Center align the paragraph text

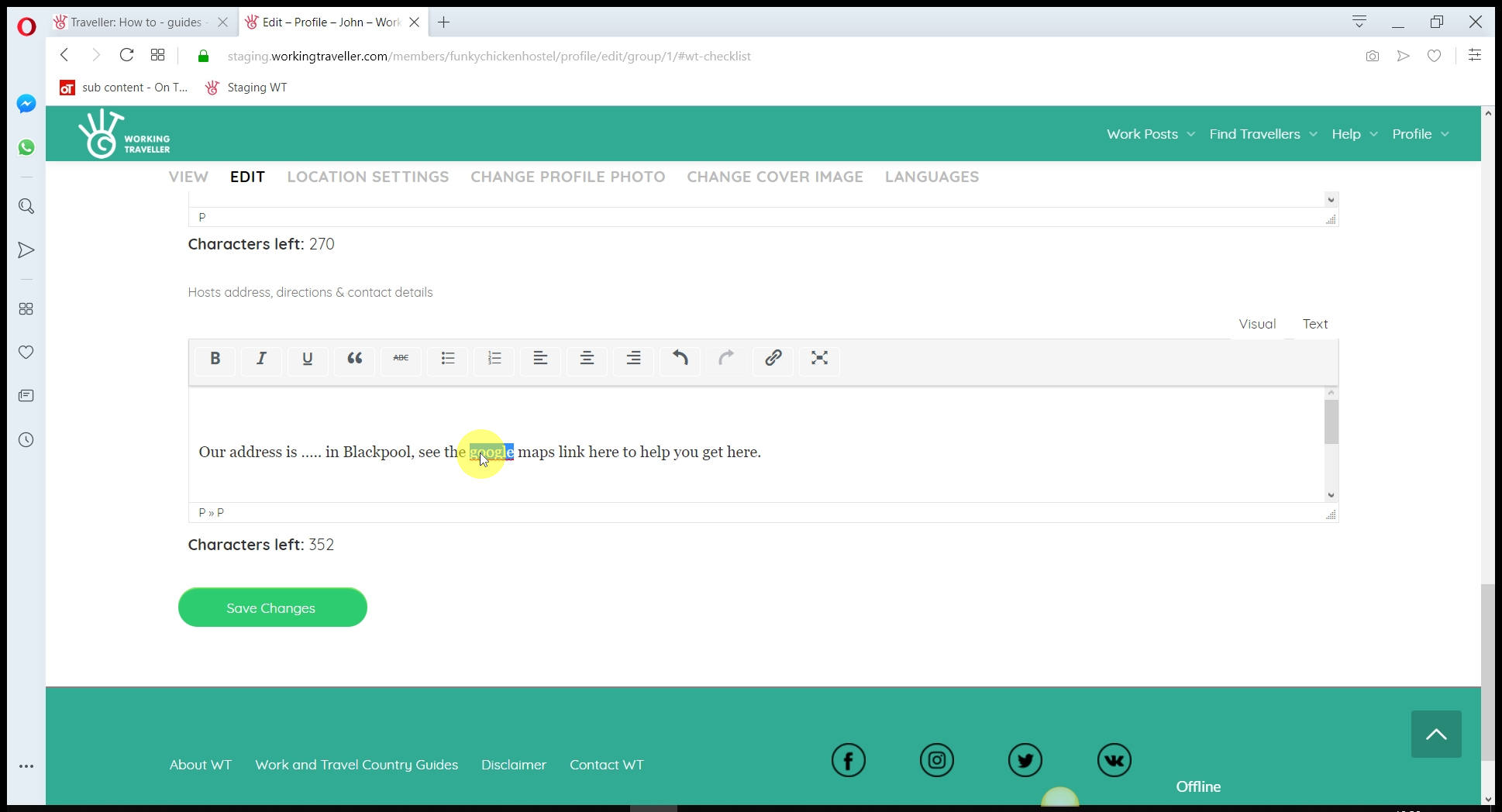(587, 359)
